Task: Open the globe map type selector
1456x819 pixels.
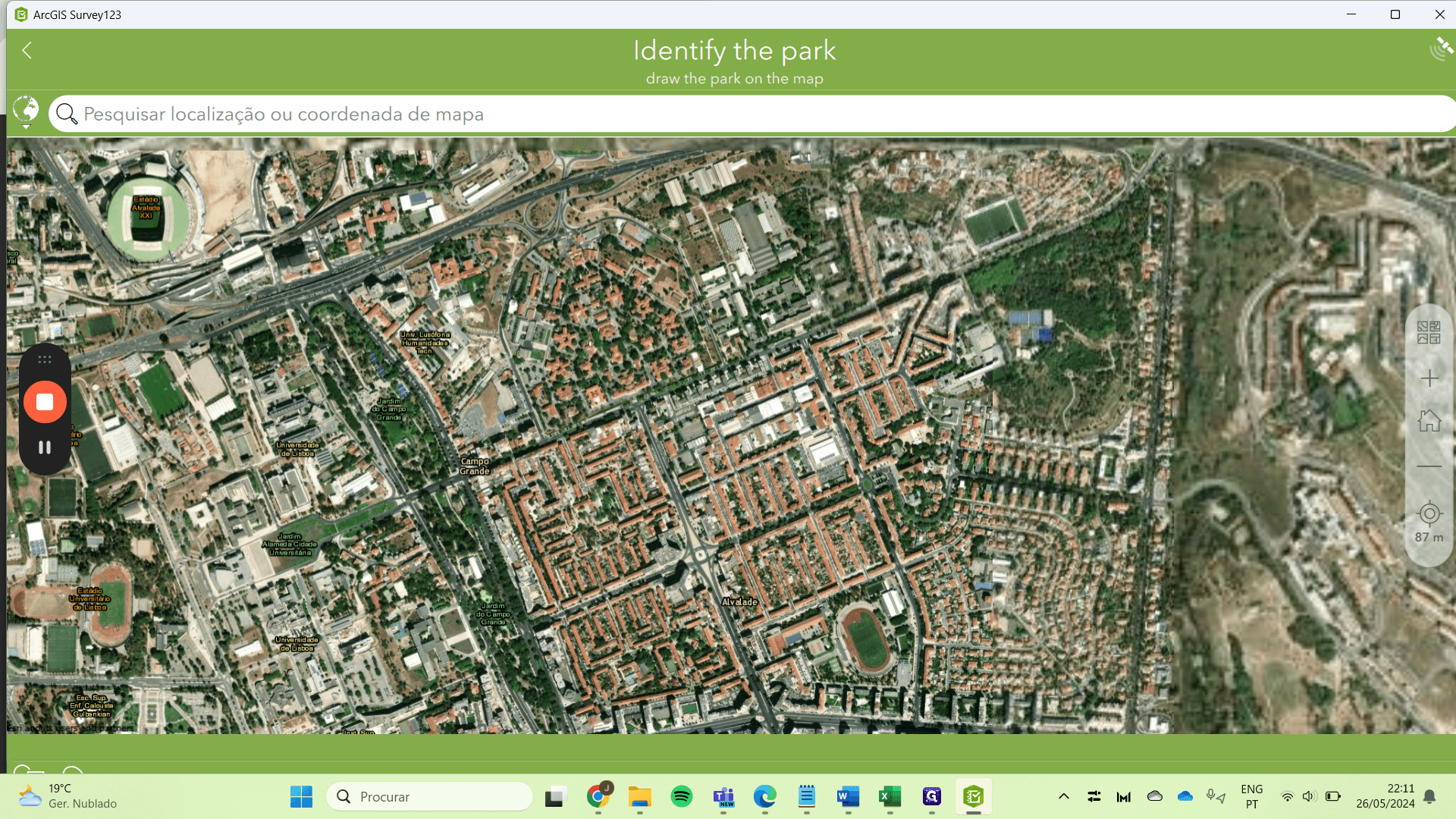Action: pyautogui.click(x=26, y=111)
